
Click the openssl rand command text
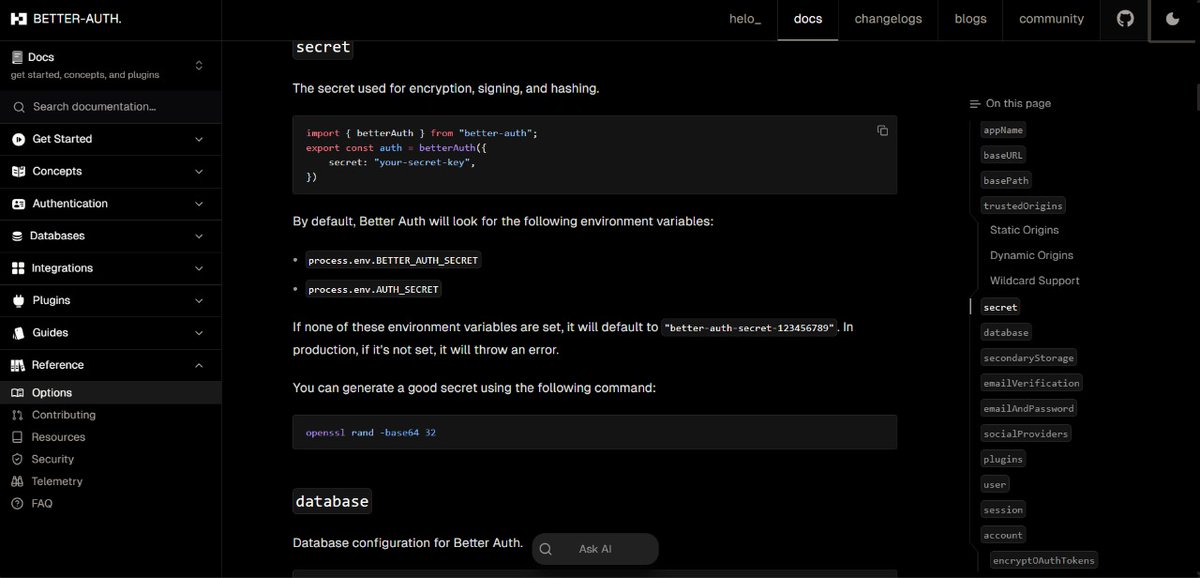click(370, 433)
